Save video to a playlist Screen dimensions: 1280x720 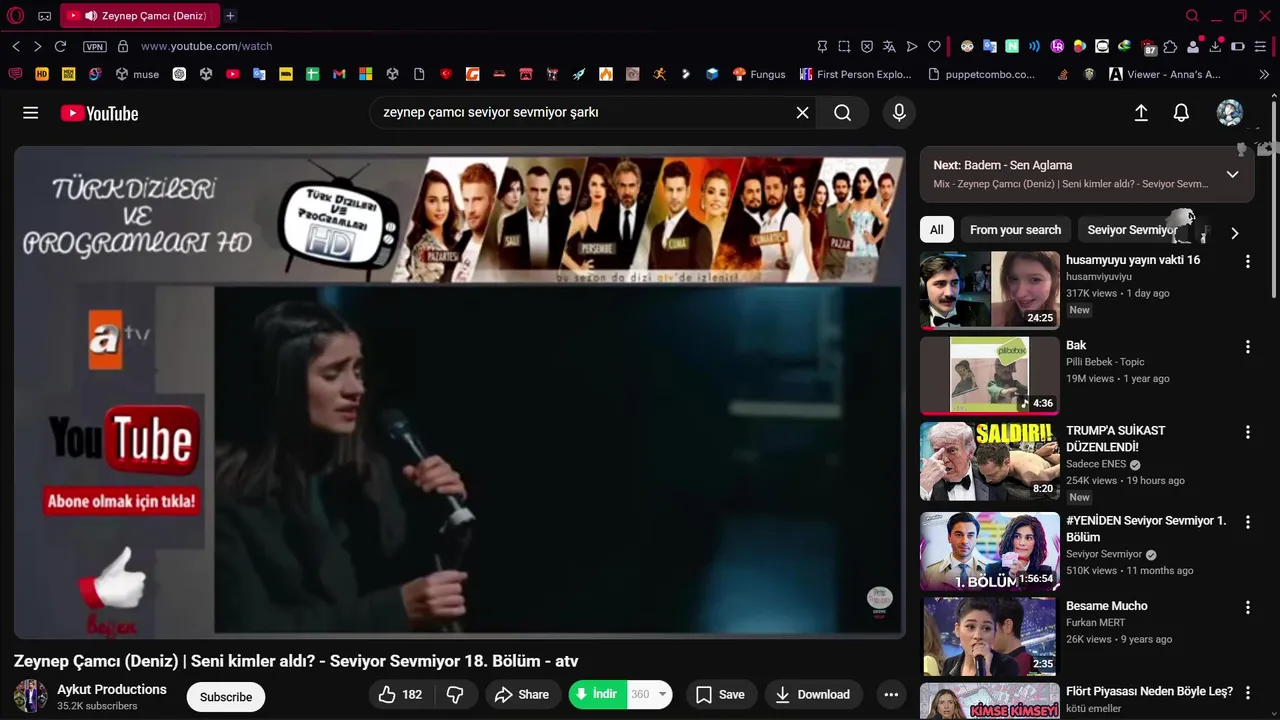tap(720, 695)
